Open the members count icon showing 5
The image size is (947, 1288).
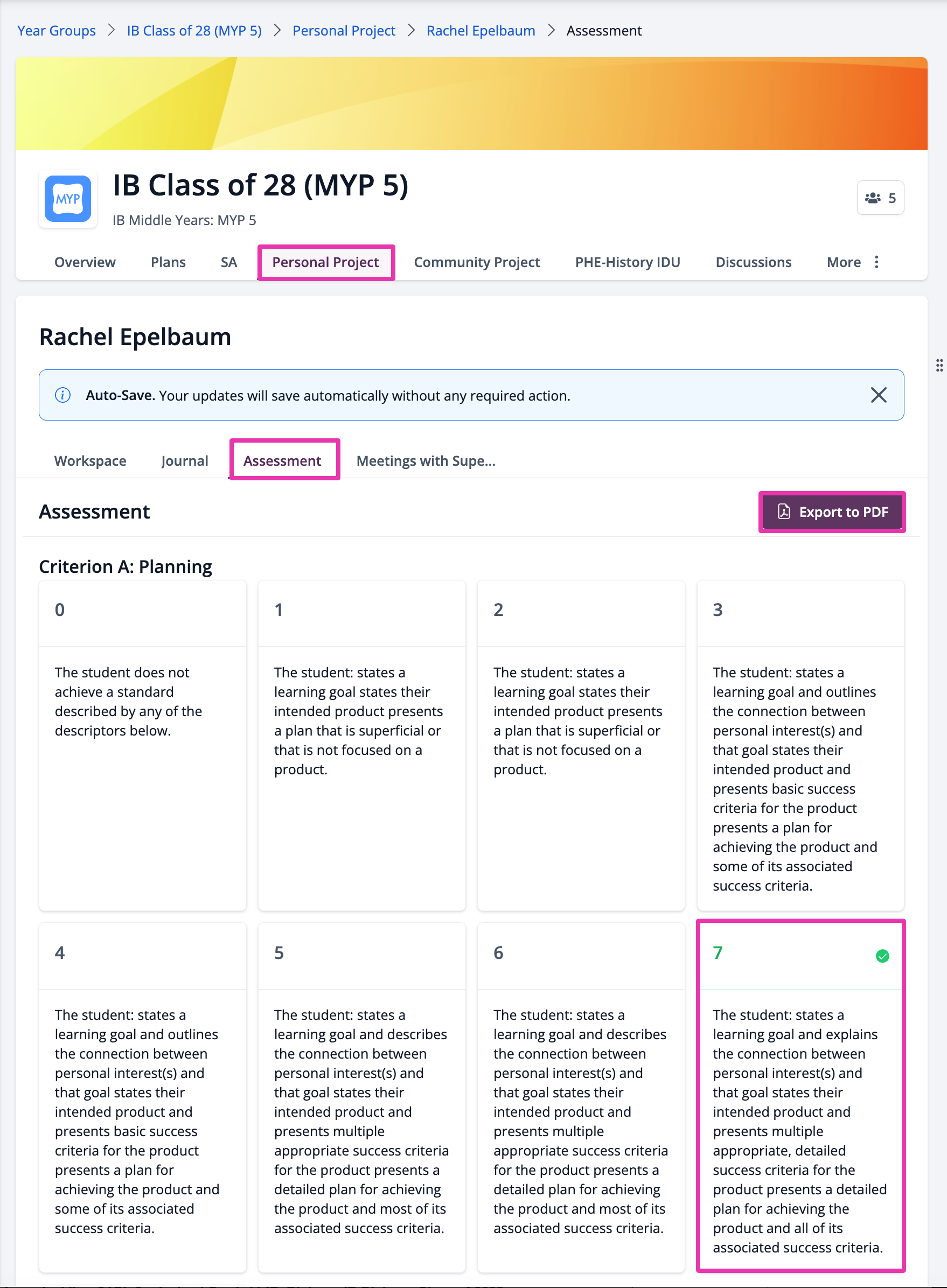coord(880,198)
